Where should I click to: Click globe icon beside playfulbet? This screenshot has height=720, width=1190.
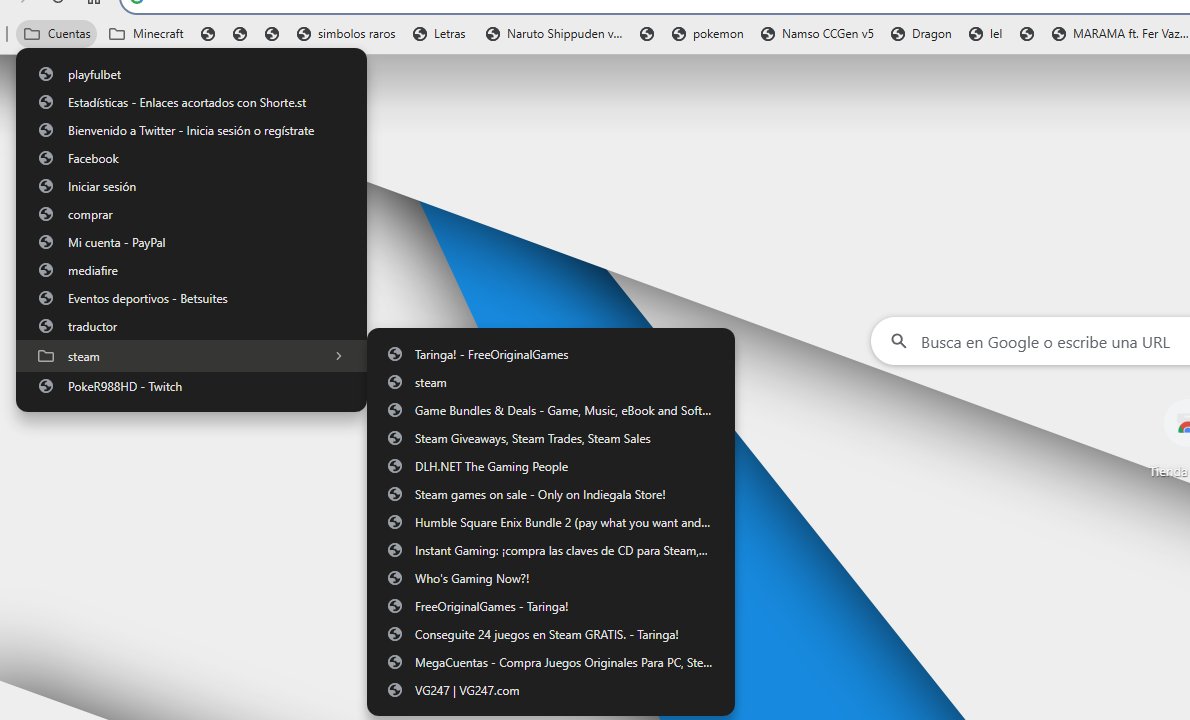[46, 74]
